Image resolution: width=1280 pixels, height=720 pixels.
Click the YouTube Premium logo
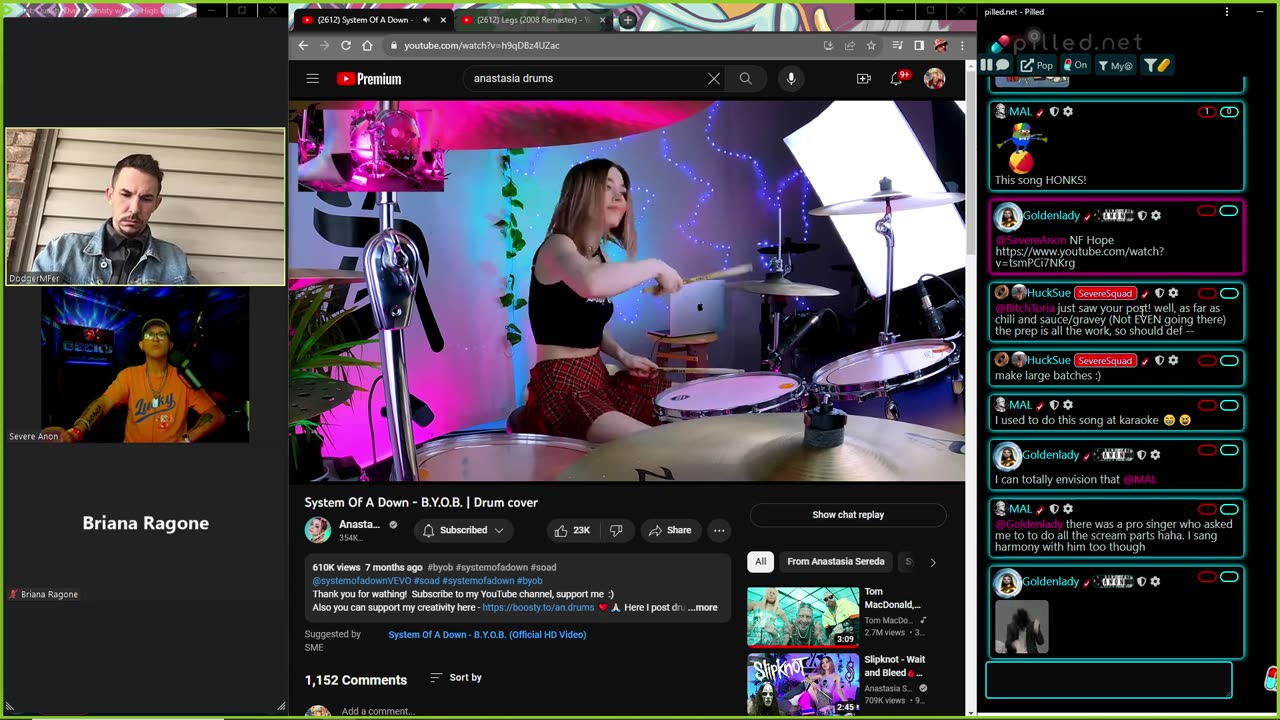pyautogui.click(x=369, y=79)
